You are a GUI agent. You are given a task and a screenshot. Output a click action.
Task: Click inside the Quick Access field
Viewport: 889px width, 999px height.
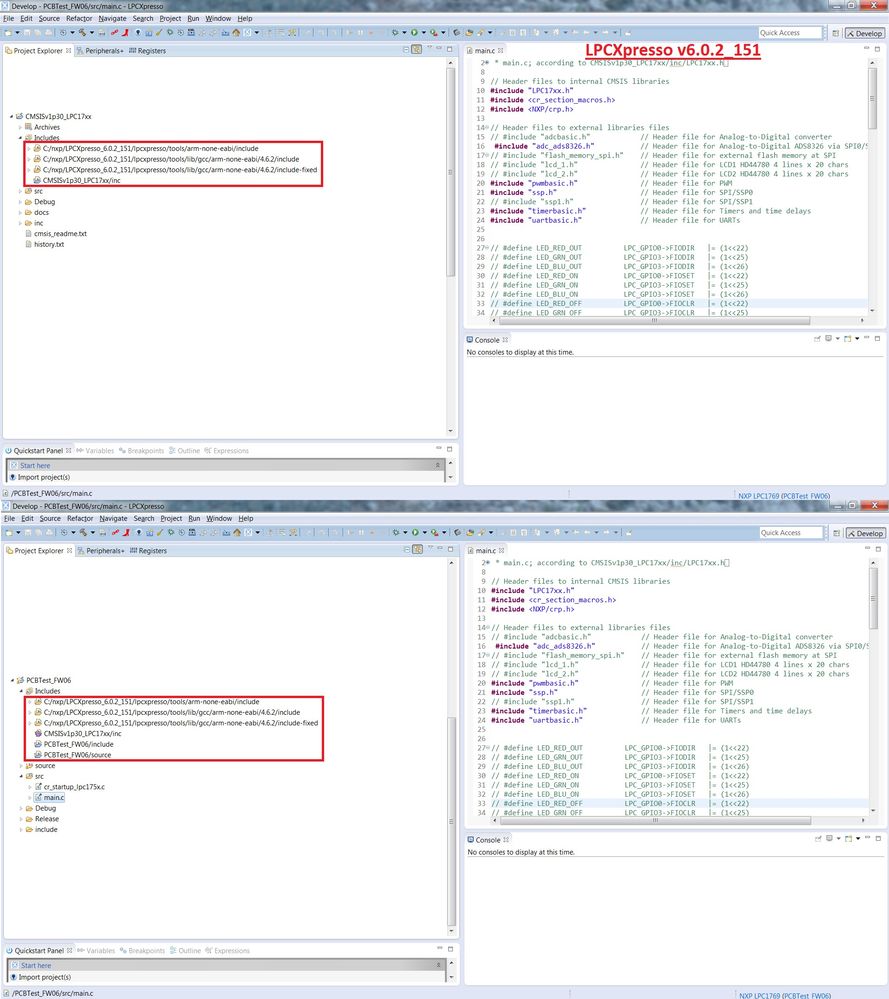[x=790, y=33]
